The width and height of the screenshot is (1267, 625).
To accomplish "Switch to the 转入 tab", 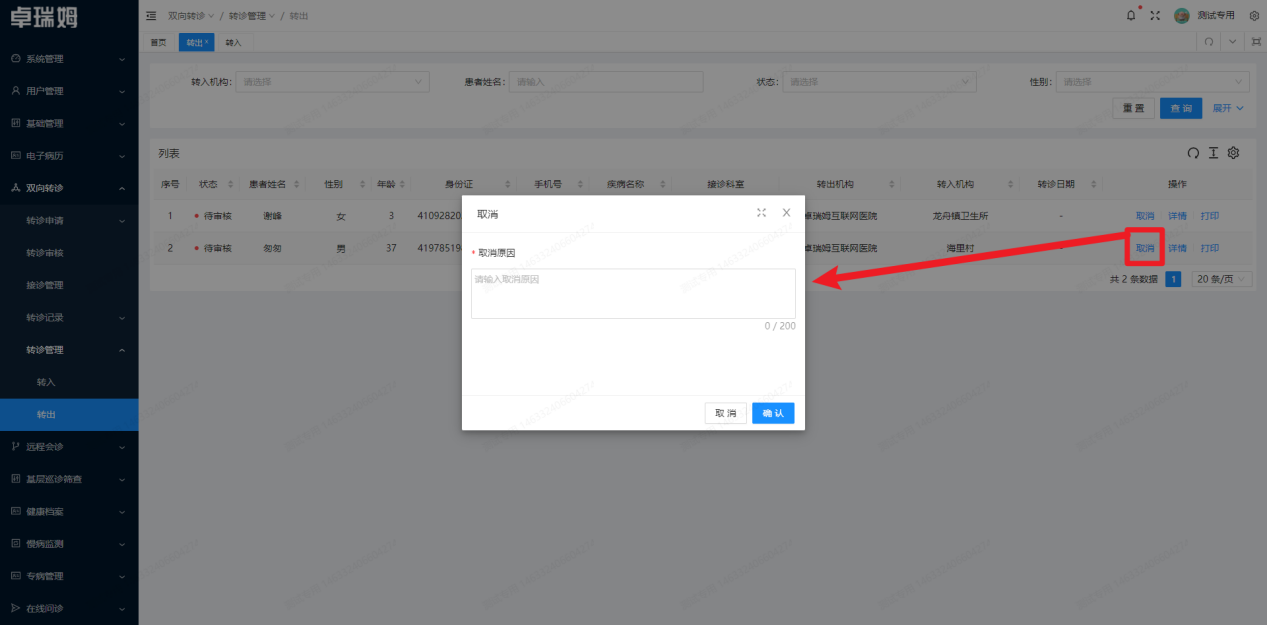I will (233, 42).
